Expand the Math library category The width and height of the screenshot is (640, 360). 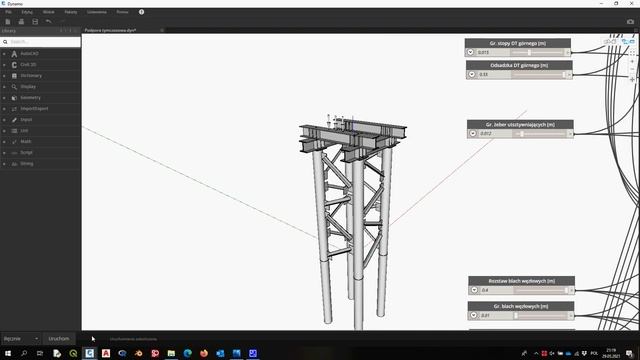coord(4,142)
